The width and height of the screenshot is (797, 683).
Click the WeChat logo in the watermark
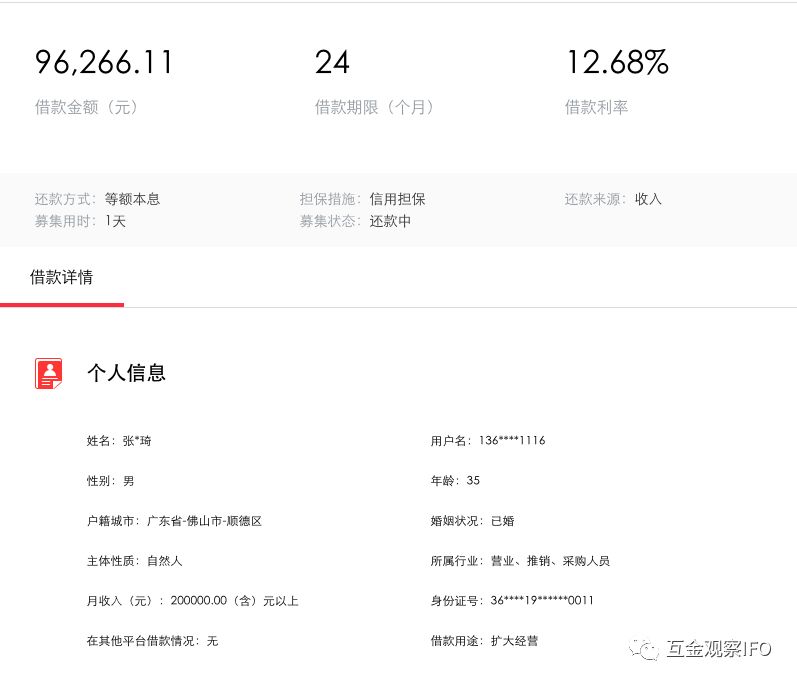[648, 649]
